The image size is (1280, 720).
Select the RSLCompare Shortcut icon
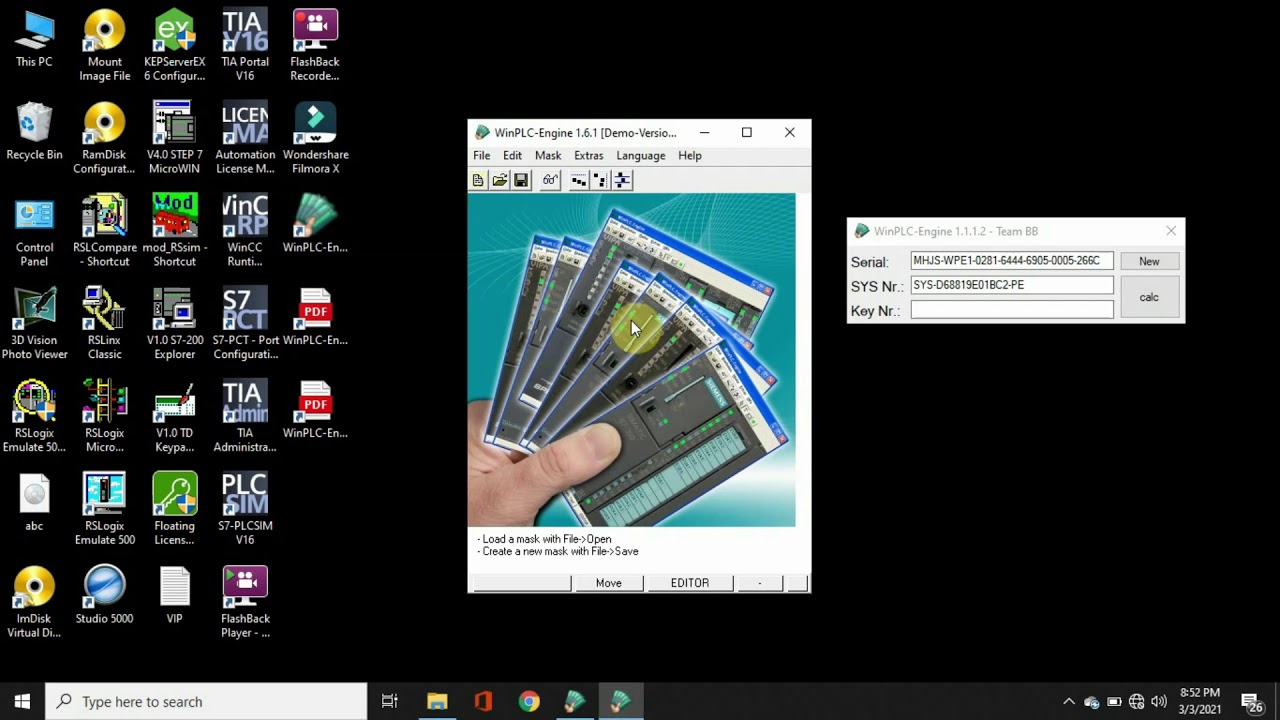point(104,232)
